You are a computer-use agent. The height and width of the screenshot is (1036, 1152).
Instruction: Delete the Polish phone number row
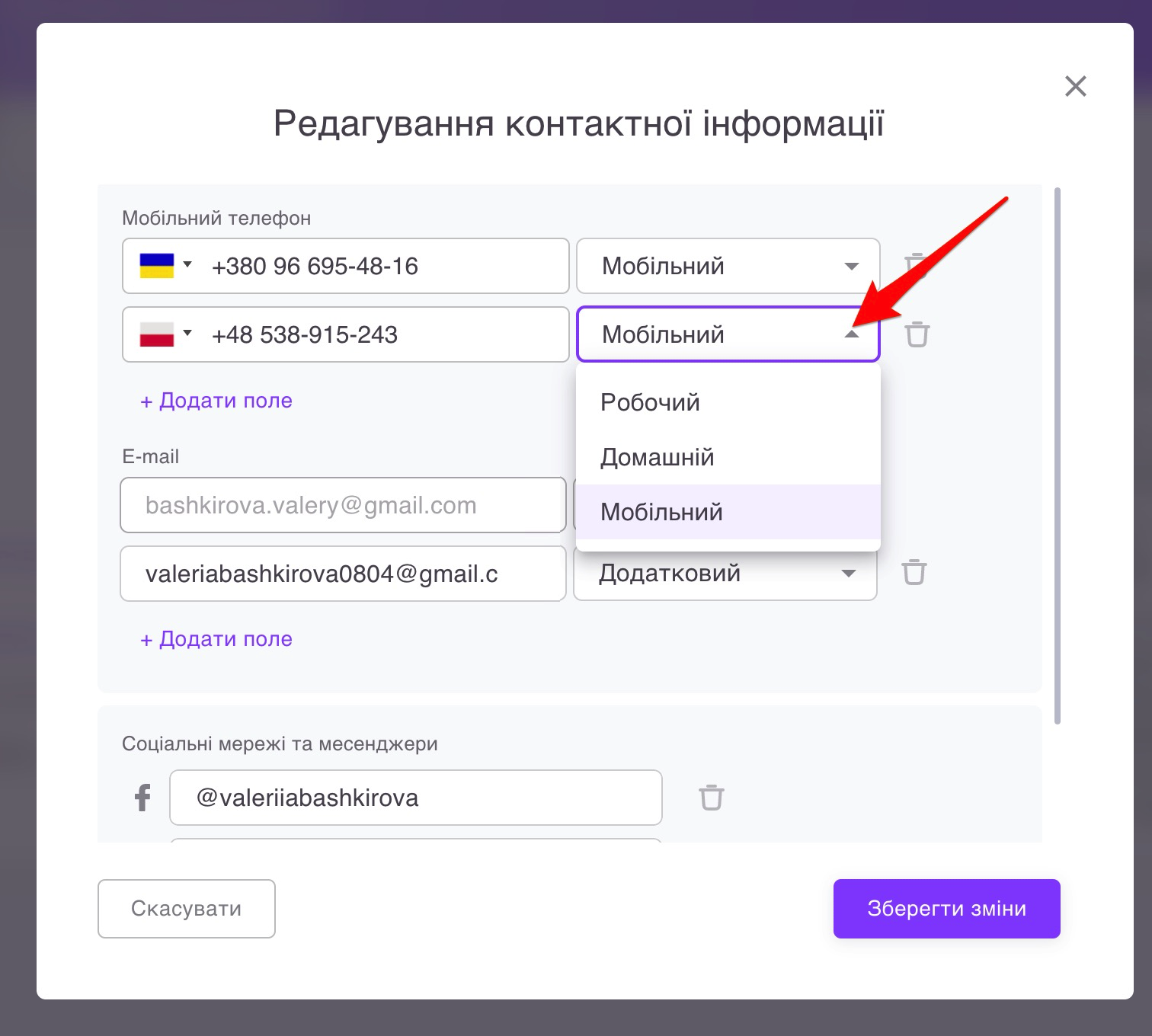coord(917,334)
